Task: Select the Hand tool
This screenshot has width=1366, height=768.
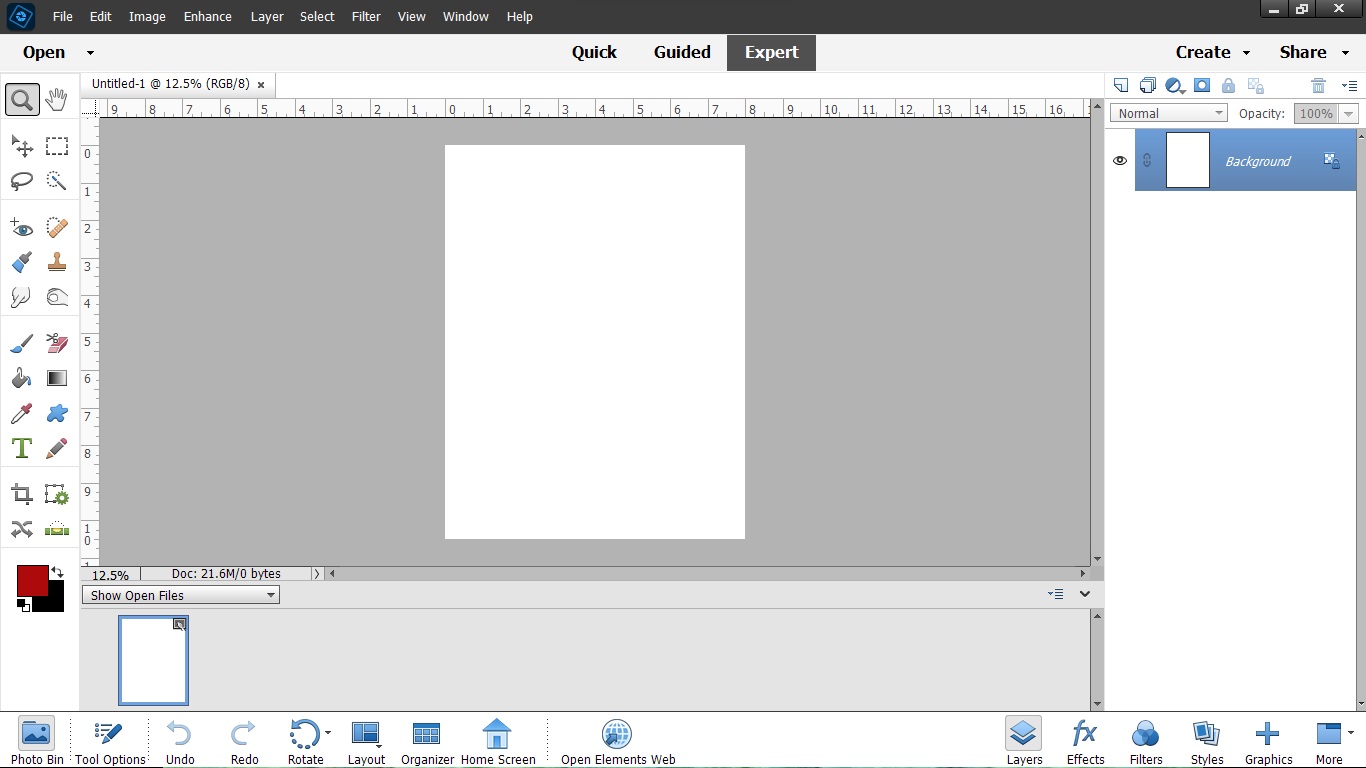Action: coord(57,99)
